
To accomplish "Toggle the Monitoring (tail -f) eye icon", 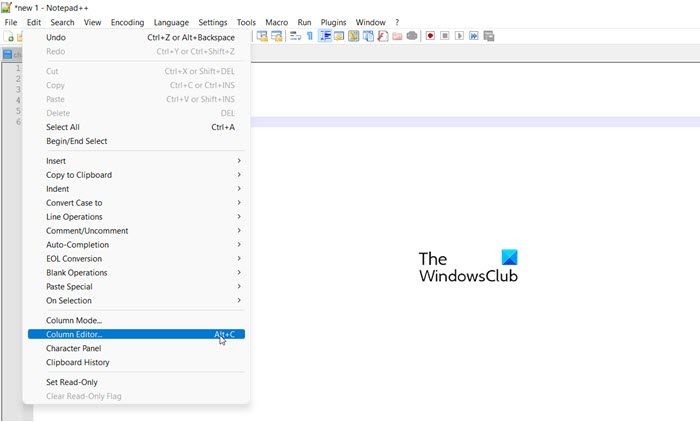I will (x=412, y=36).
